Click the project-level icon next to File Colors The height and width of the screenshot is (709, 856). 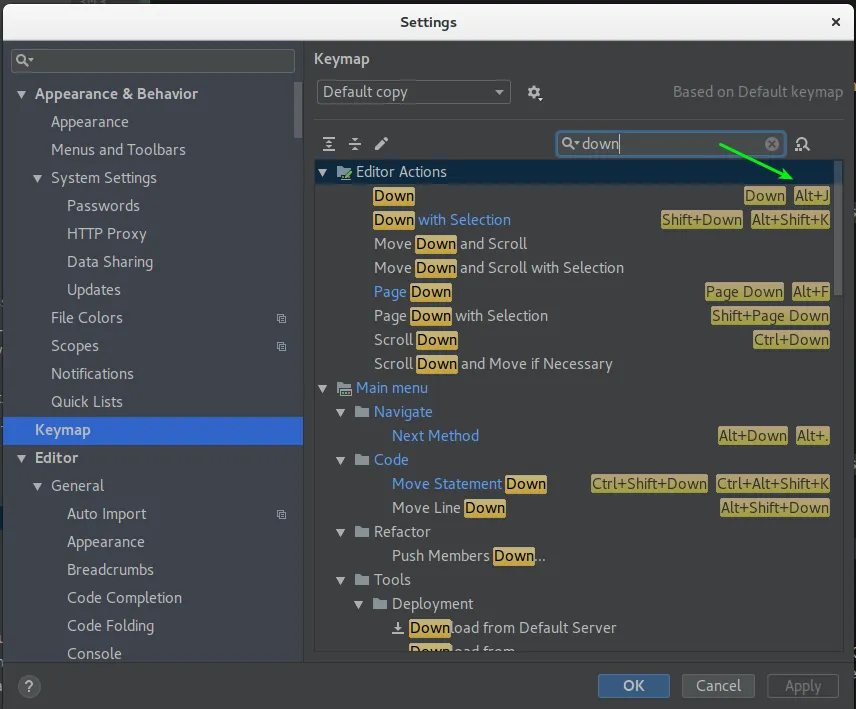click(x=281, y=318)
